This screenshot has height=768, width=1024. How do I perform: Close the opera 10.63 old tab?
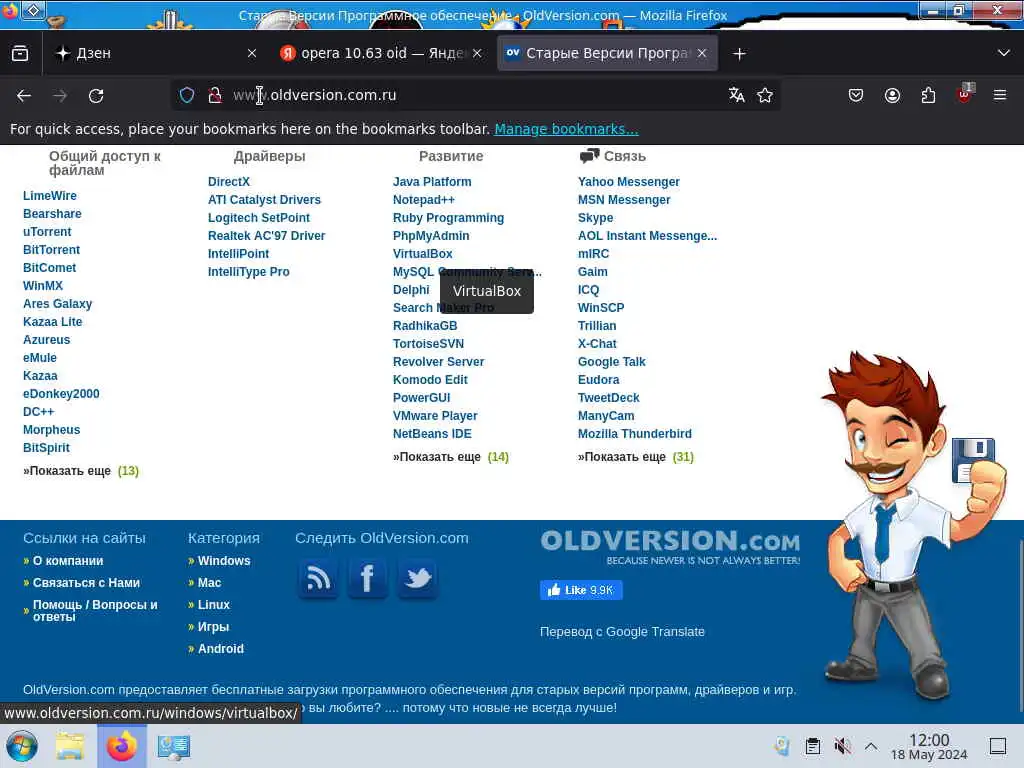tap(477, 54)
